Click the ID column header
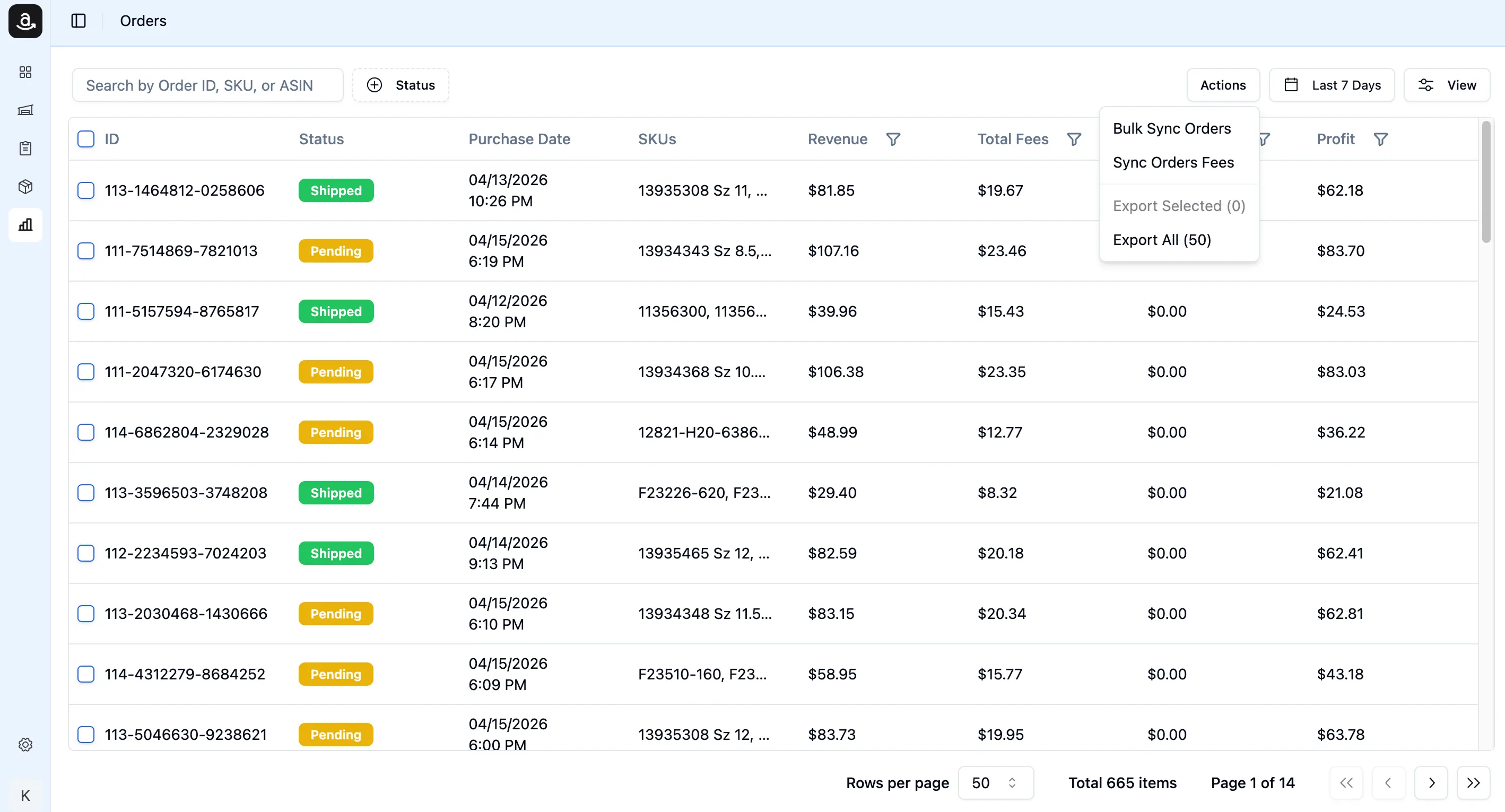This screenshot has width=1505, height=812. pyautogui.click(x=111, y=139)
